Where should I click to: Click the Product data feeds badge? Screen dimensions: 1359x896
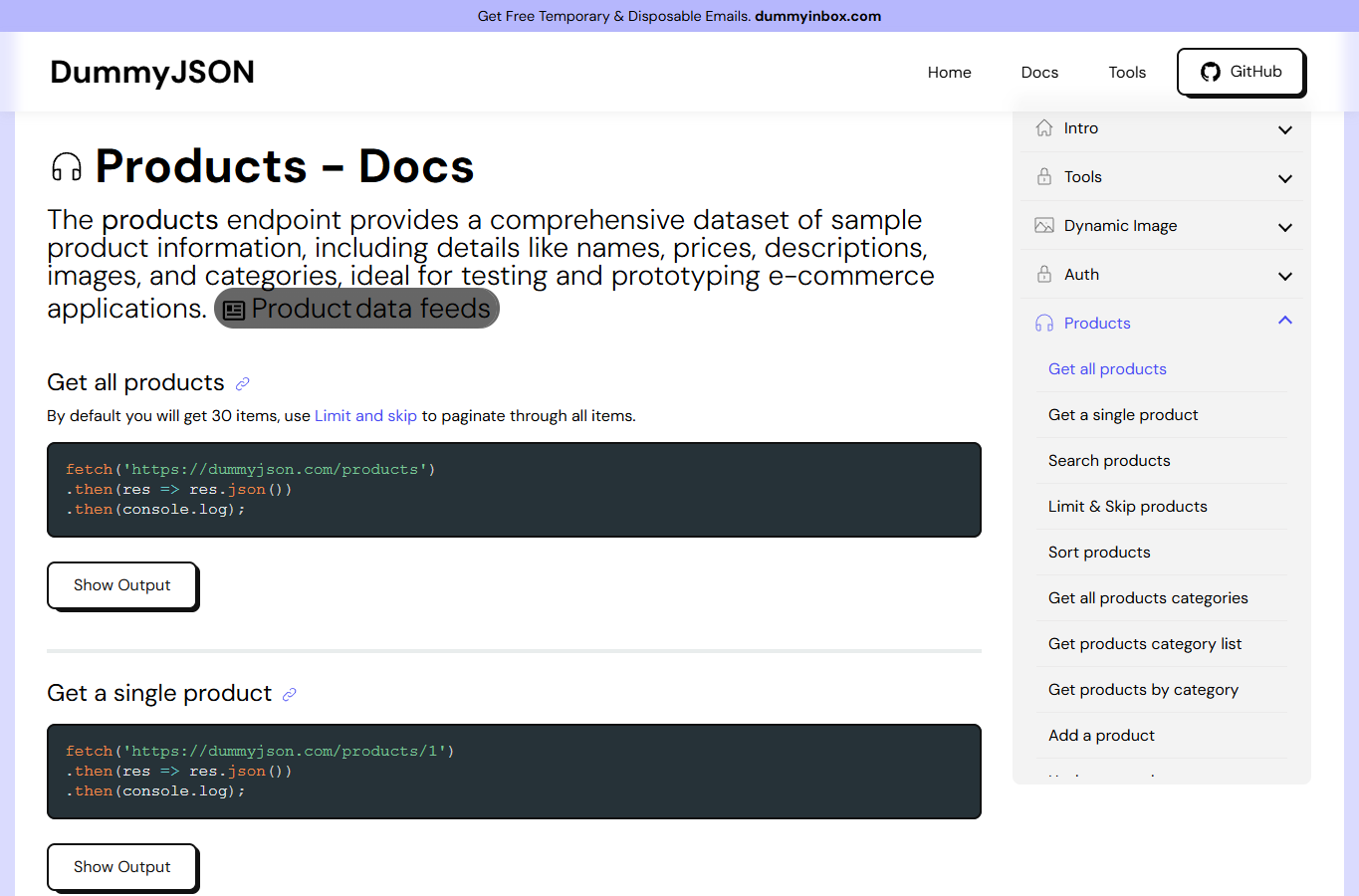(x=356, y=309)
